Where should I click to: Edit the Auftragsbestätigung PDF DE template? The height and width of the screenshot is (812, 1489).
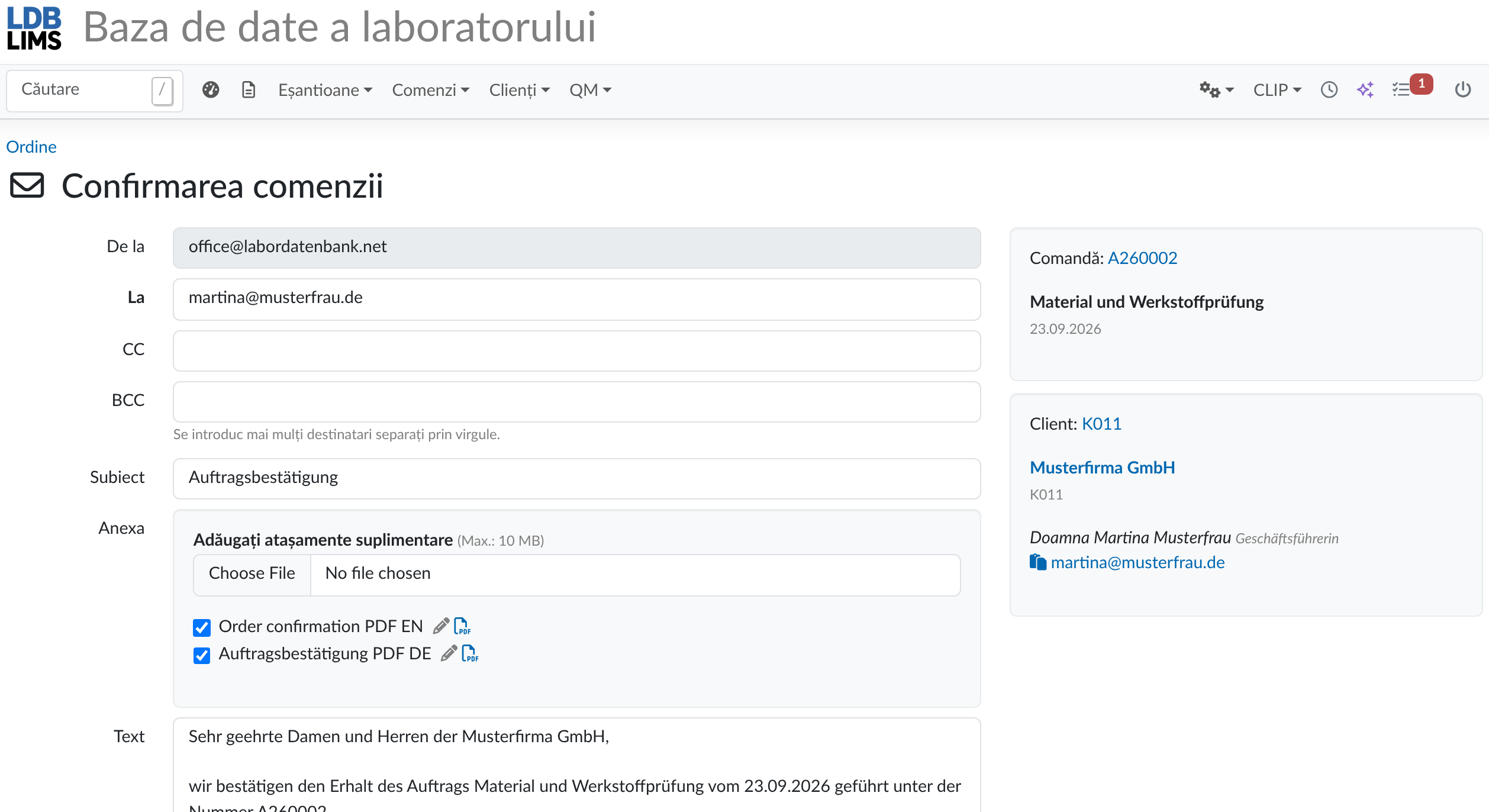(449, 653)
